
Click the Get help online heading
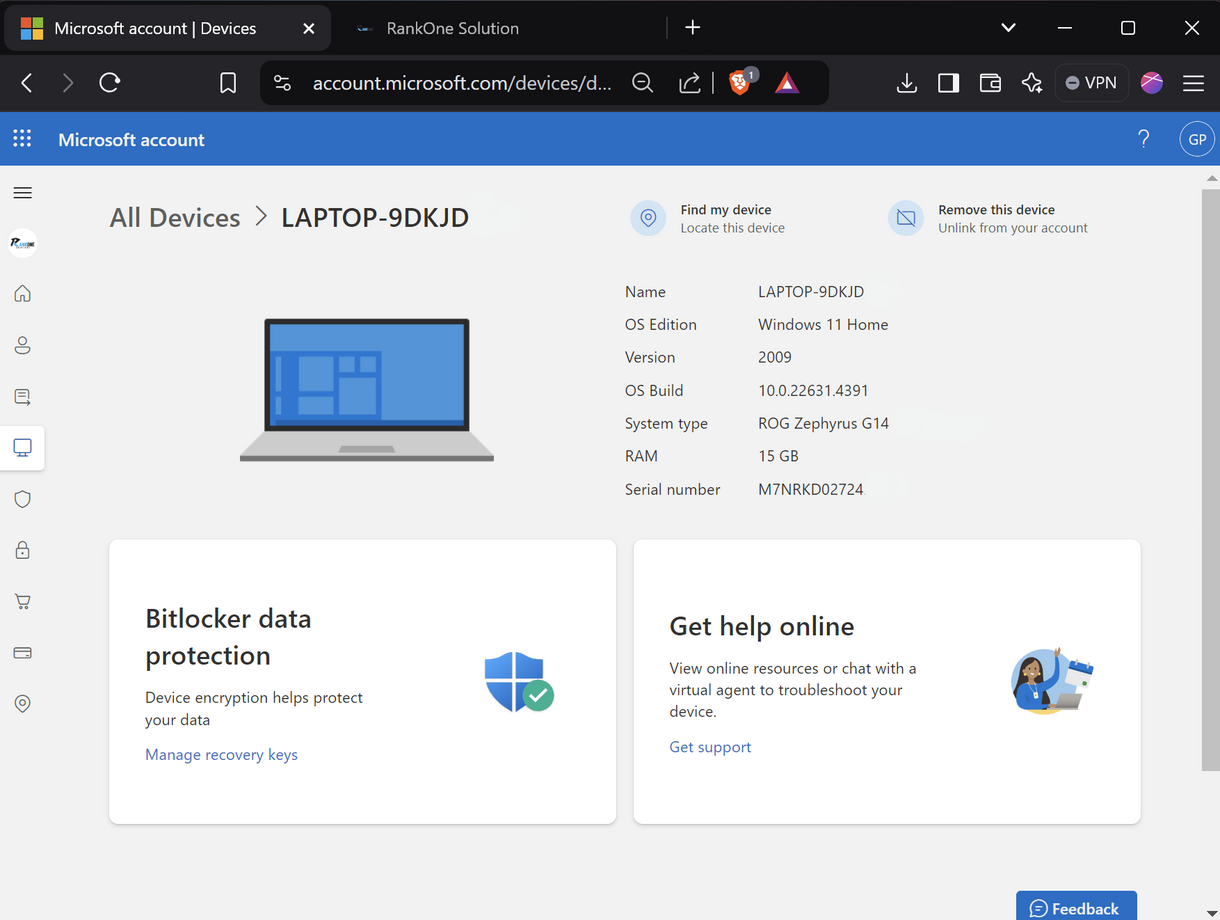[x=761, y=626]
